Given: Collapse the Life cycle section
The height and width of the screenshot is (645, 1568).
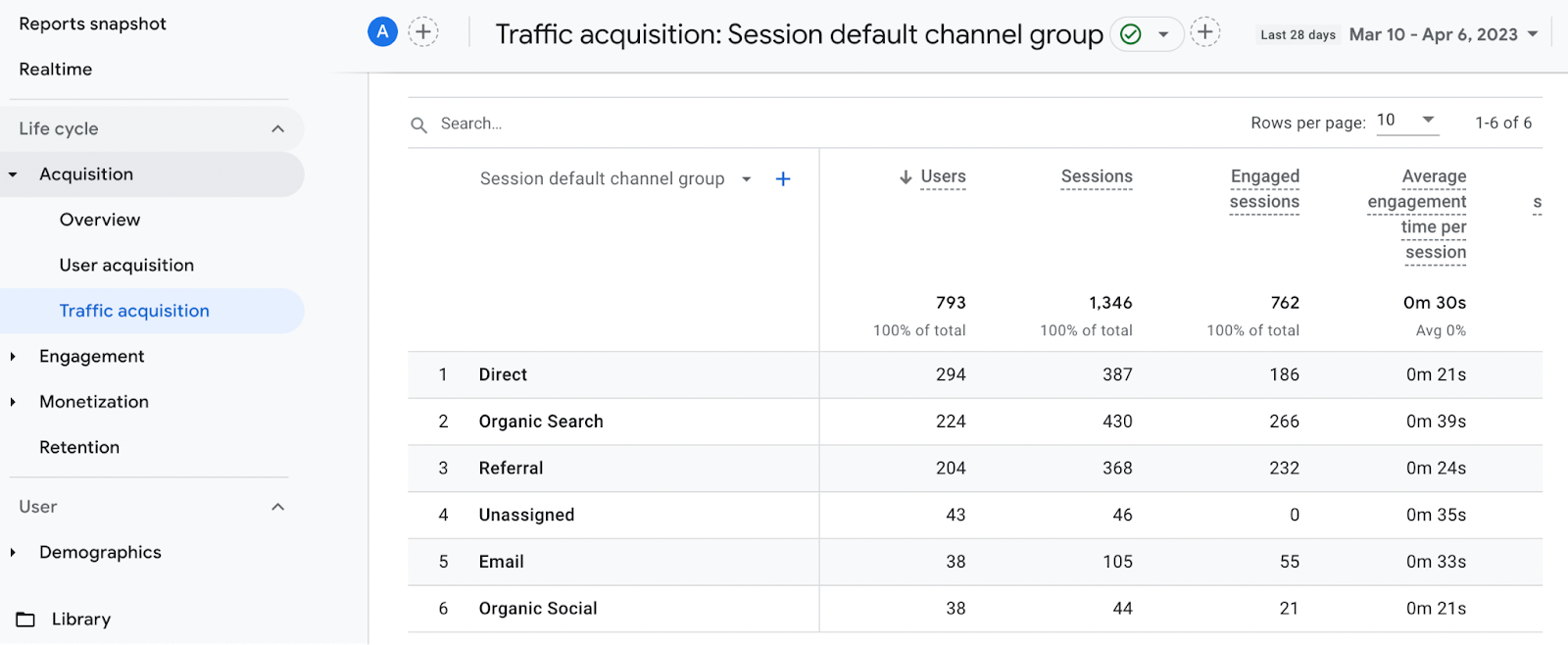Looking at the screenshot, I should tap(278, 128).
